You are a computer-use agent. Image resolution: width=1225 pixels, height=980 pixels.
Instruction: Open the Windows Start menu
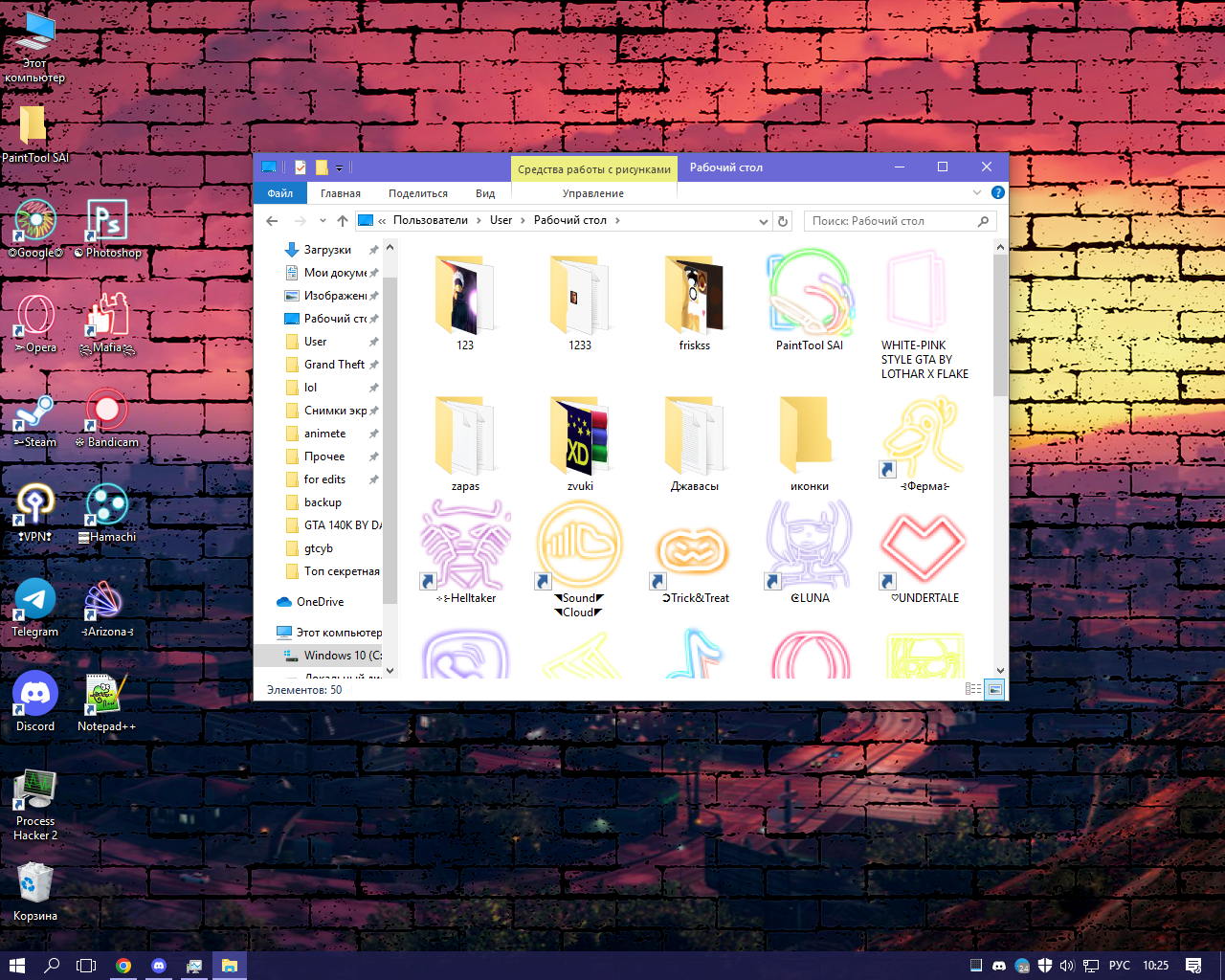click(x=16, y=966)
